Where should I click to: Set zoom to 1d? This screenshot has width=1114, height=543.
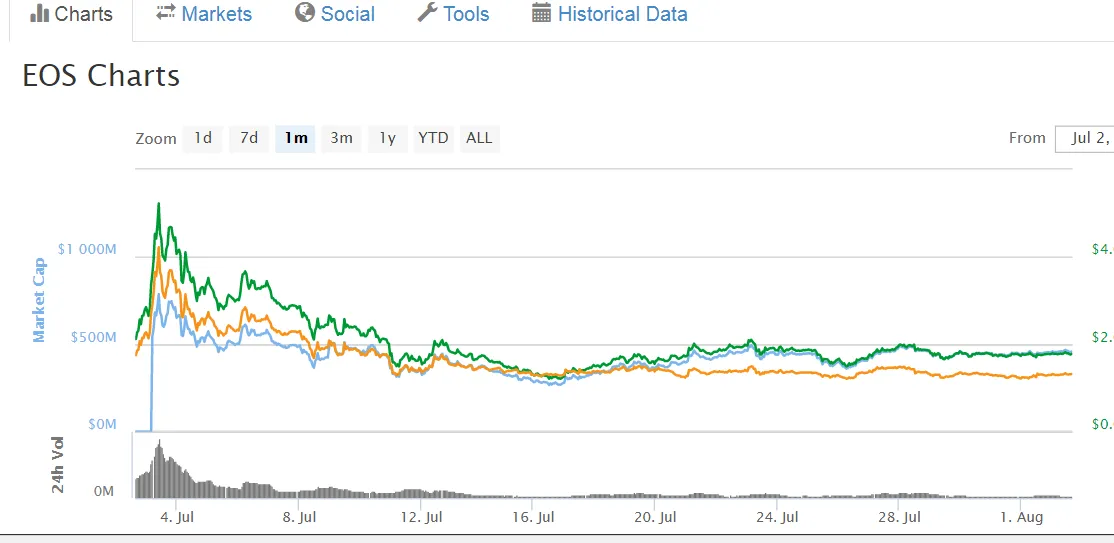click(203, 139)
